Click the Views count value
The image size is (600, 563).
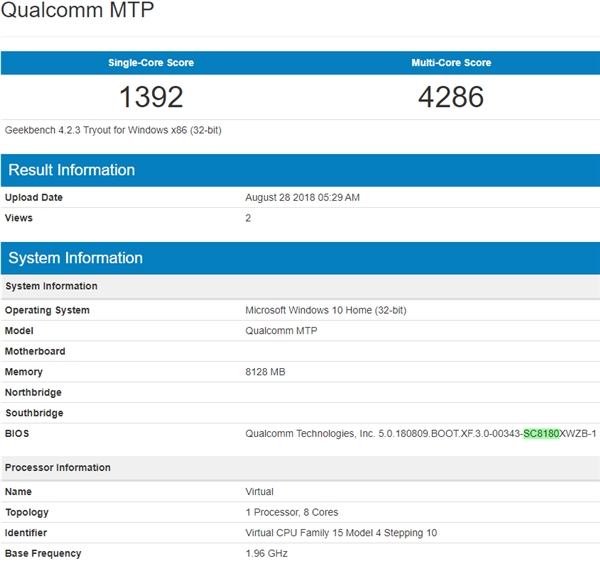coord(248,218)
